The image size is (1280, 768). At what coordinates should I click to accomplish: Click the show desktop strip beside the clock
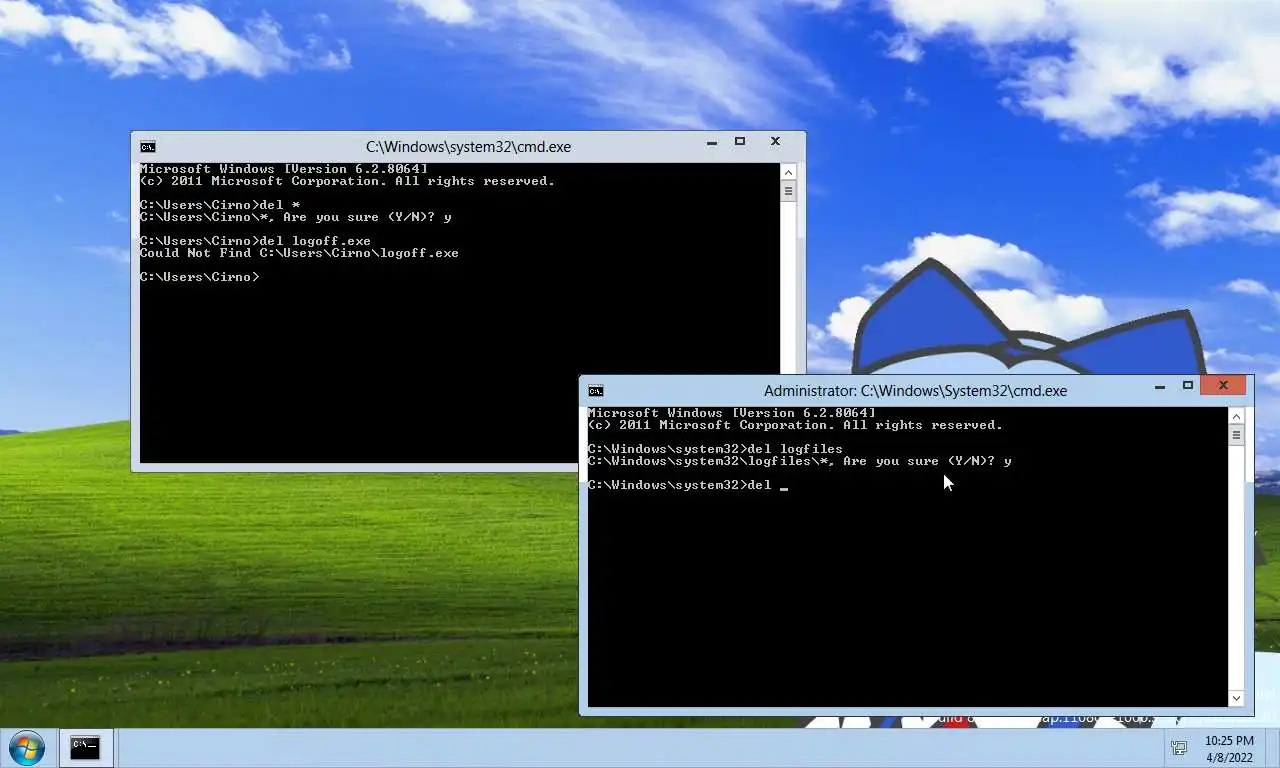coord(1272,748)
